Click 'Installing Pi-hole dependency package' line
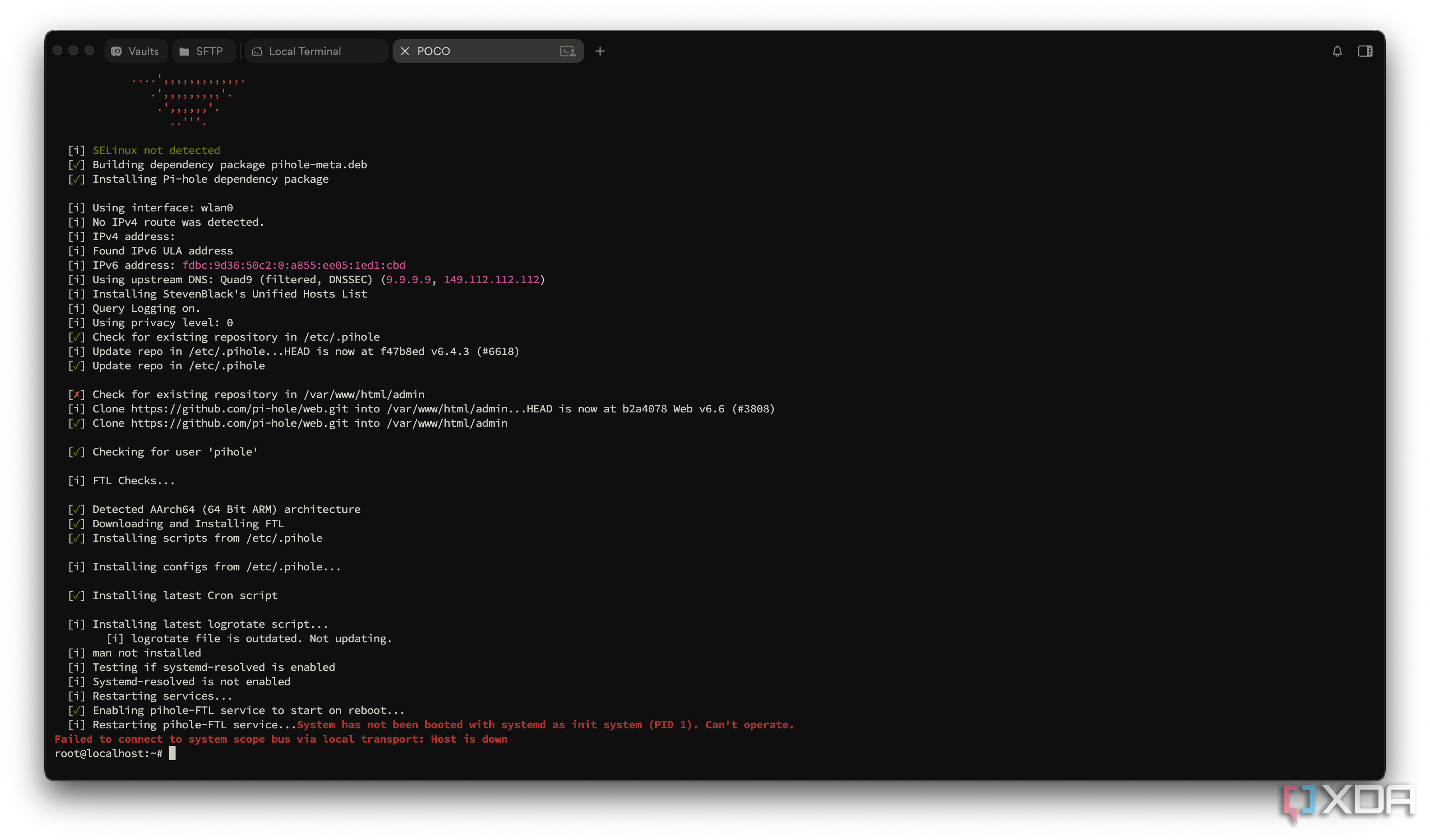Viewport: 1430px width, 840px height. (x=198, y=179)
